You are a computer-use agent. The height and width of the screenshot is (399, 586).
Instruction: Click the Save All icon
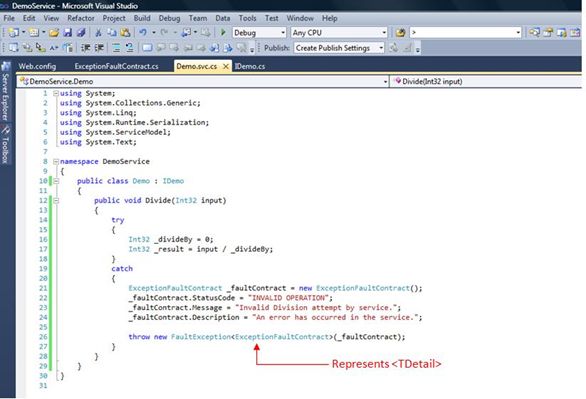[81, 33]
